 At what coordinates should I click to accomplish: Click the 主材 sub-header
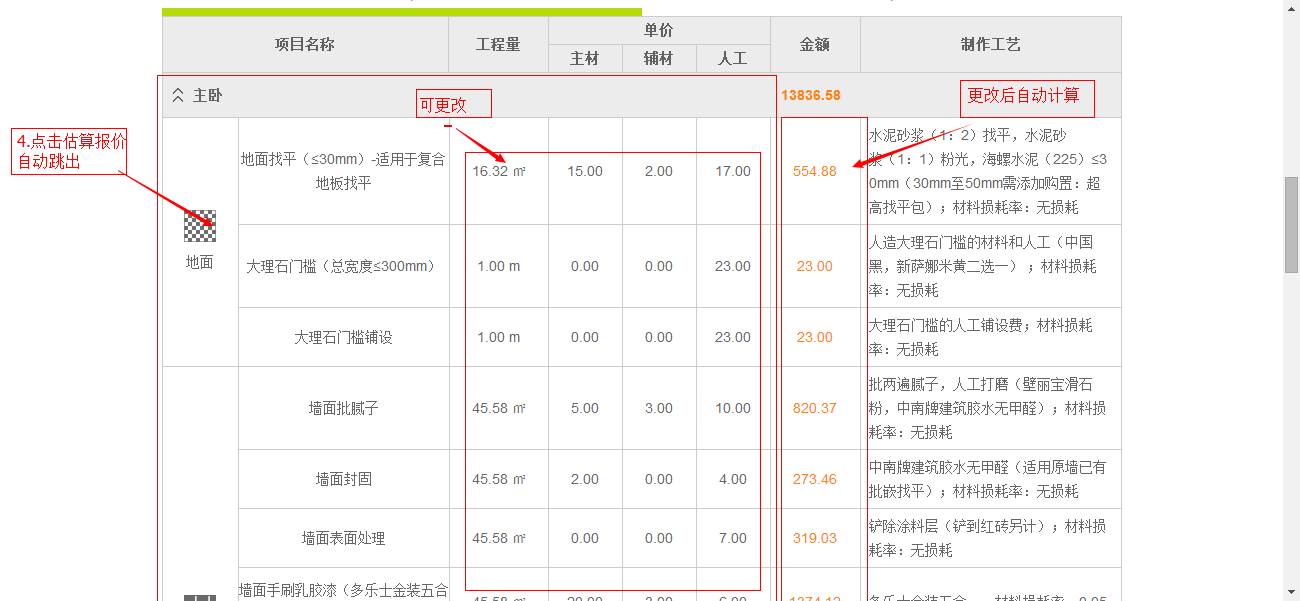click(585, 59)
